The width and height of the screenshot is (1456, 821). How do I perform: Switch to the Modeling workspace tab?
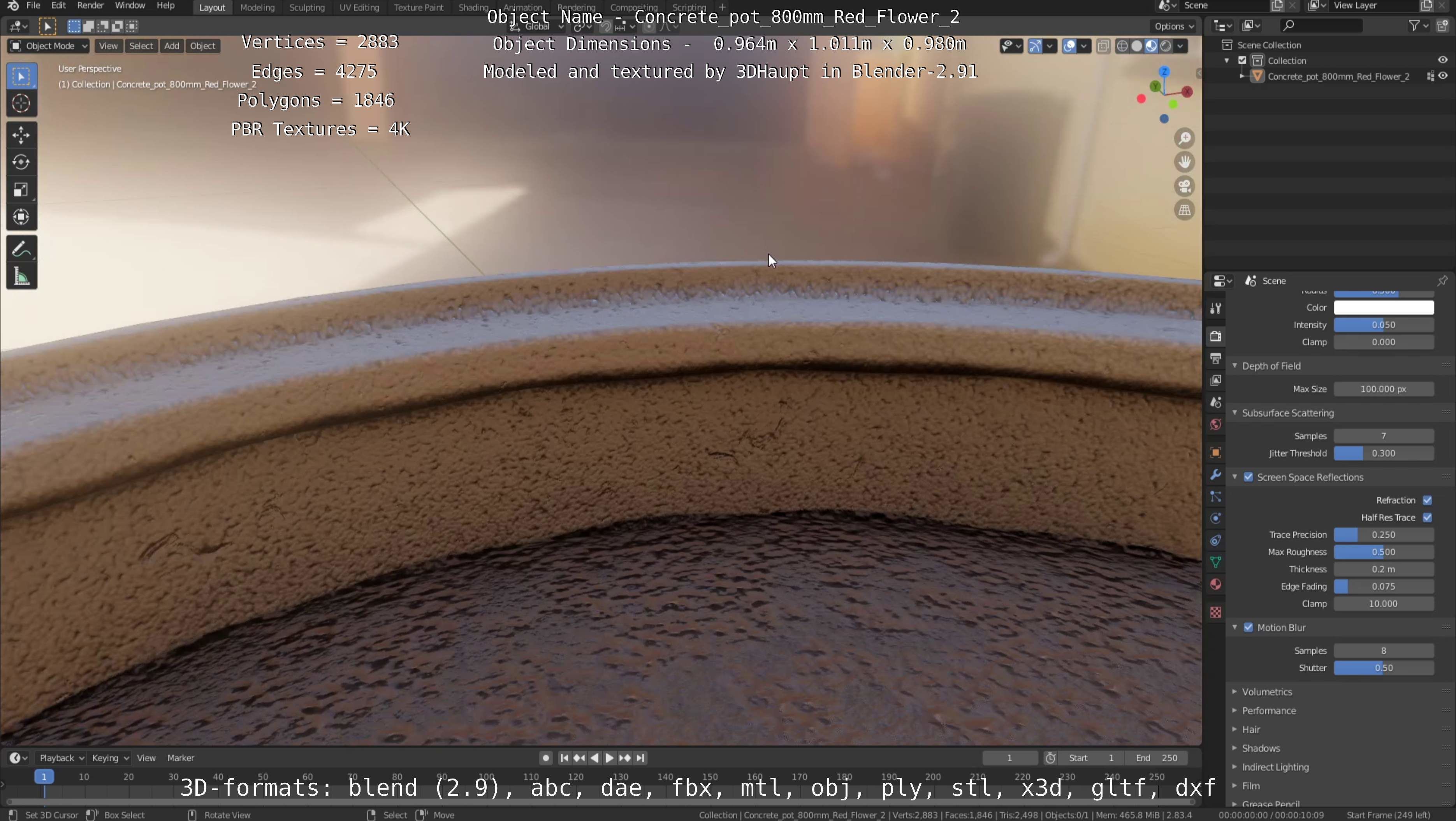click(x=257, y=7)
